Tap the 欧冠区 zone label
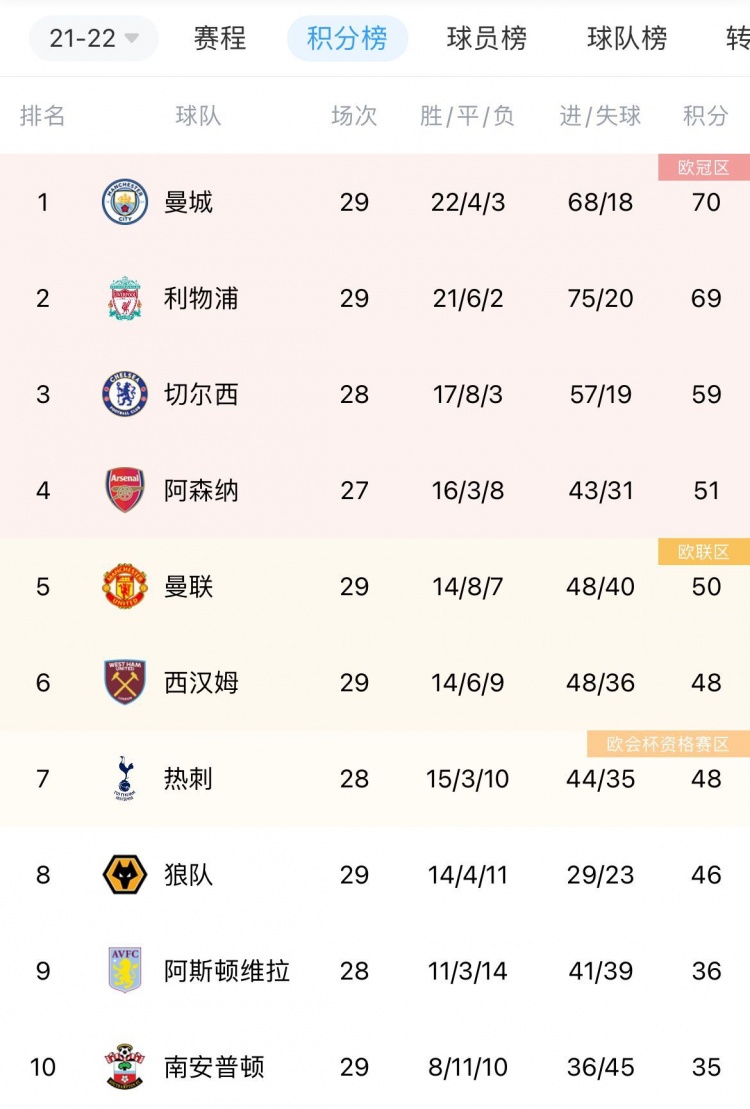750x1109 pixels. pyautogui.click(x=704, y=168)
